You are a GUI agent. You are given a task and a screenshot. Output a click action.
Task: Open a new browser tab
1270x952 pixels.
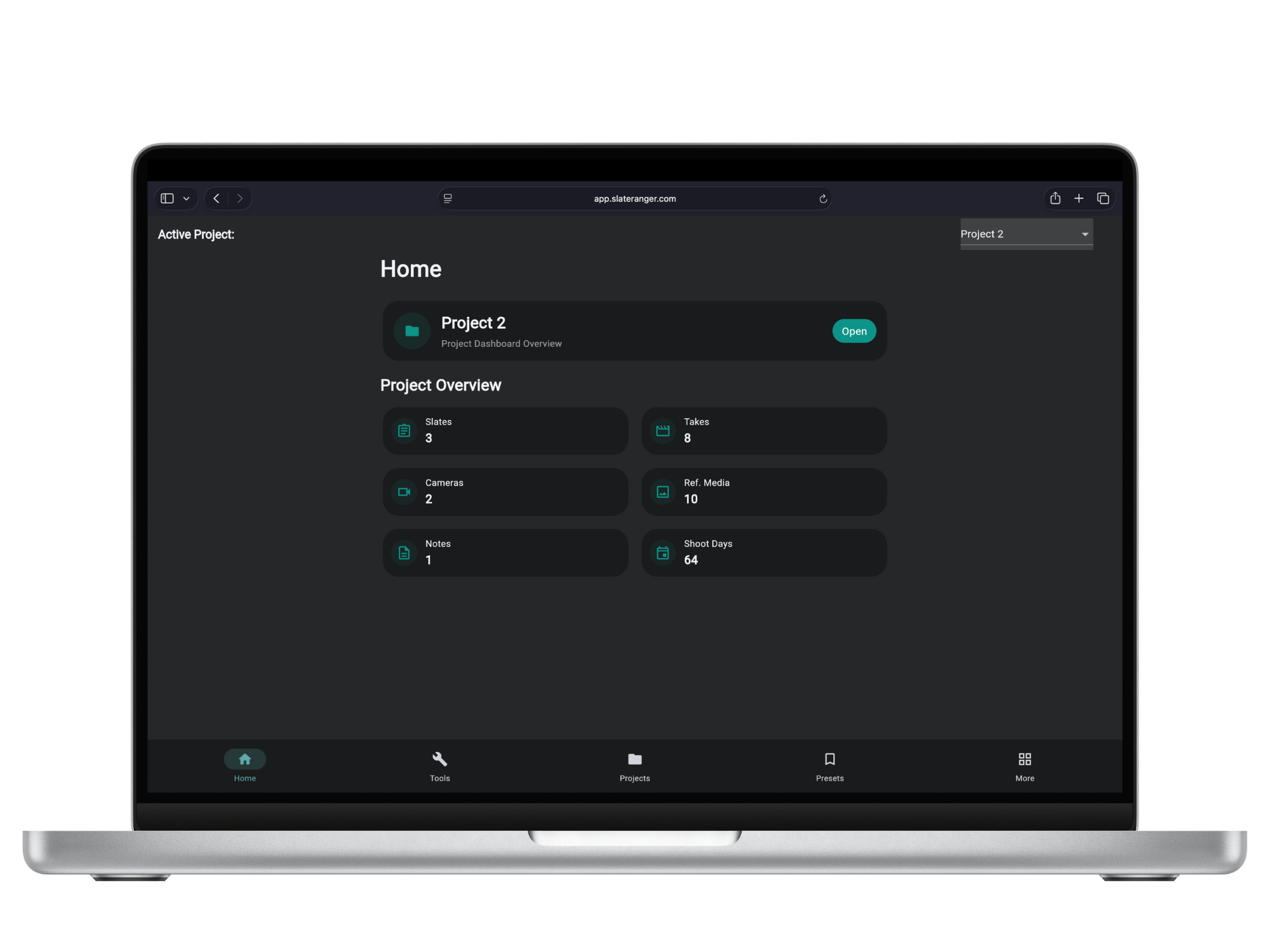pyautogui.click(x=1078, y=199)
